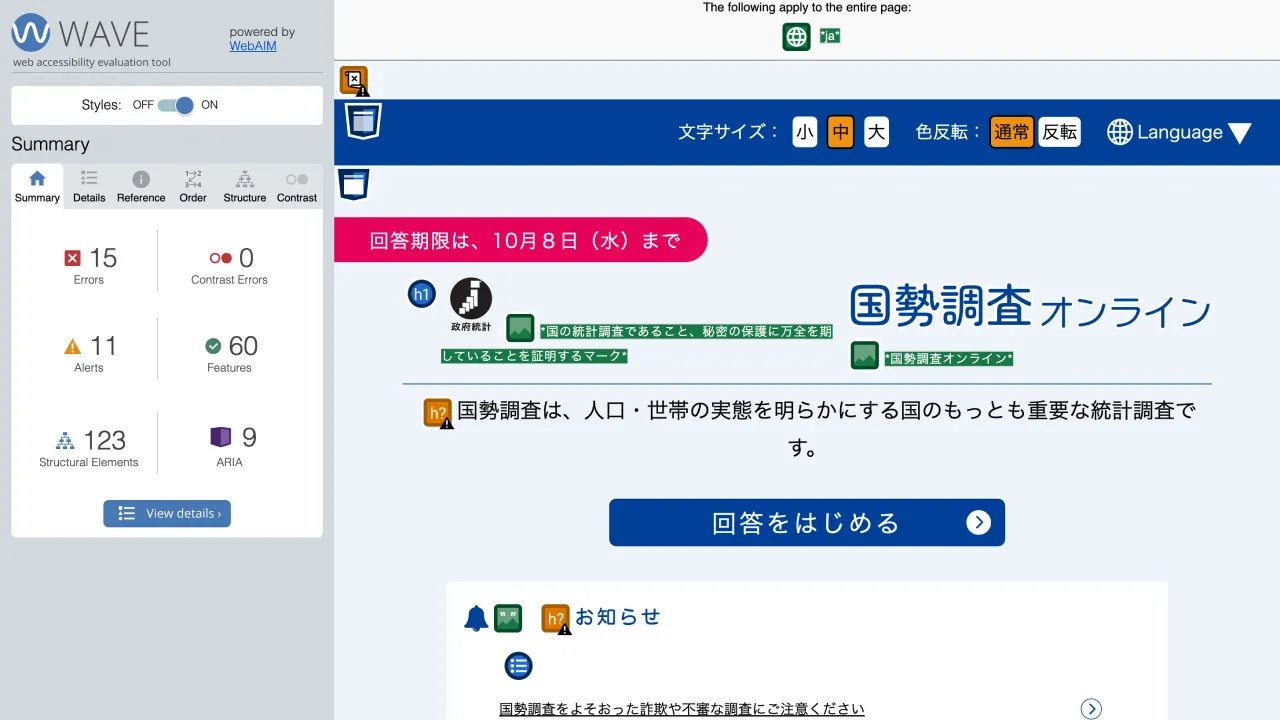1280x720 pixels.
Task: Open the Language dropdown
Action: [x=1180, y=131]
